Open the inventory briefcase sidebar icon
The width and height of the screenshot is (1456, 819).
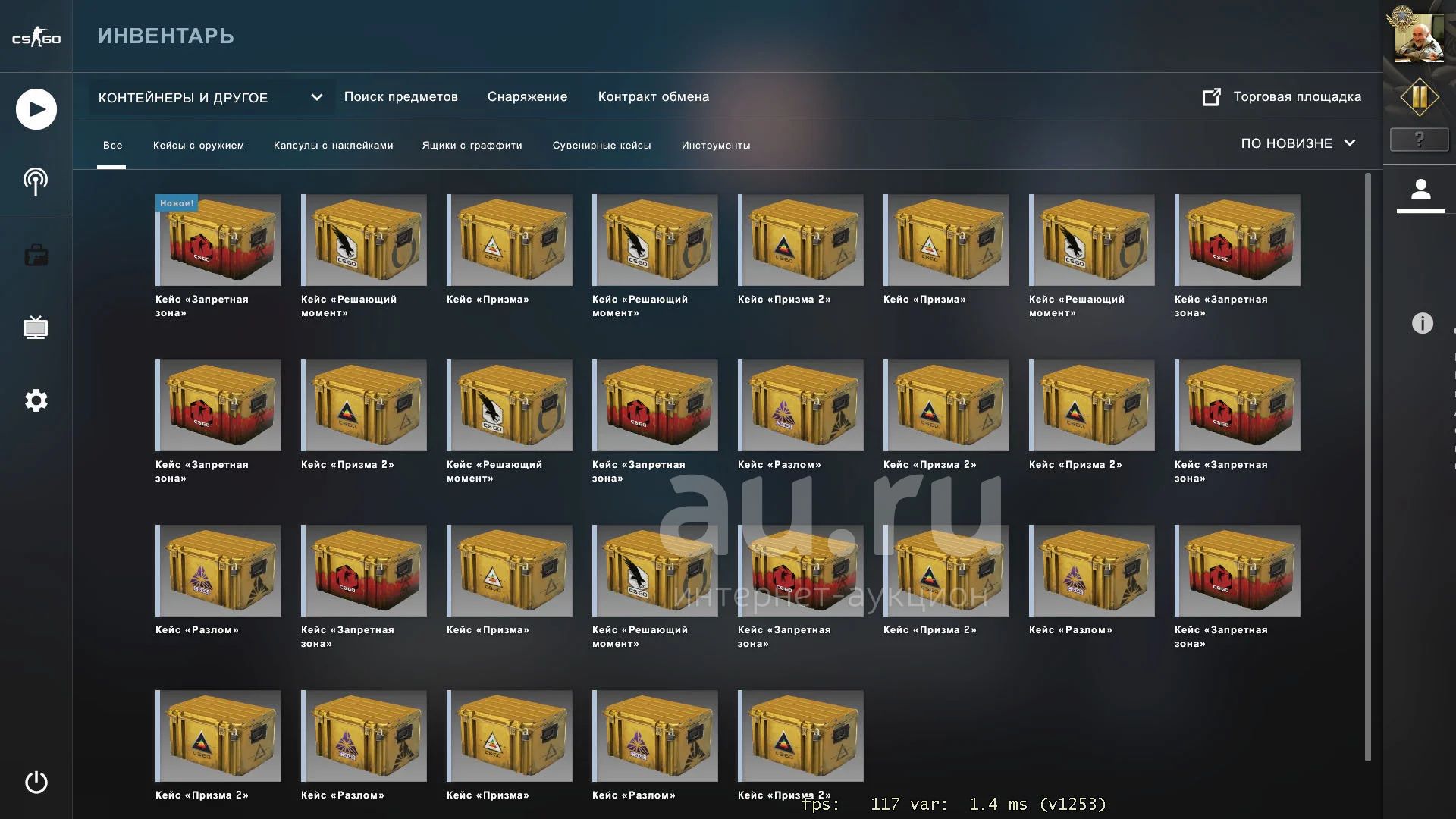pos(36,256)
